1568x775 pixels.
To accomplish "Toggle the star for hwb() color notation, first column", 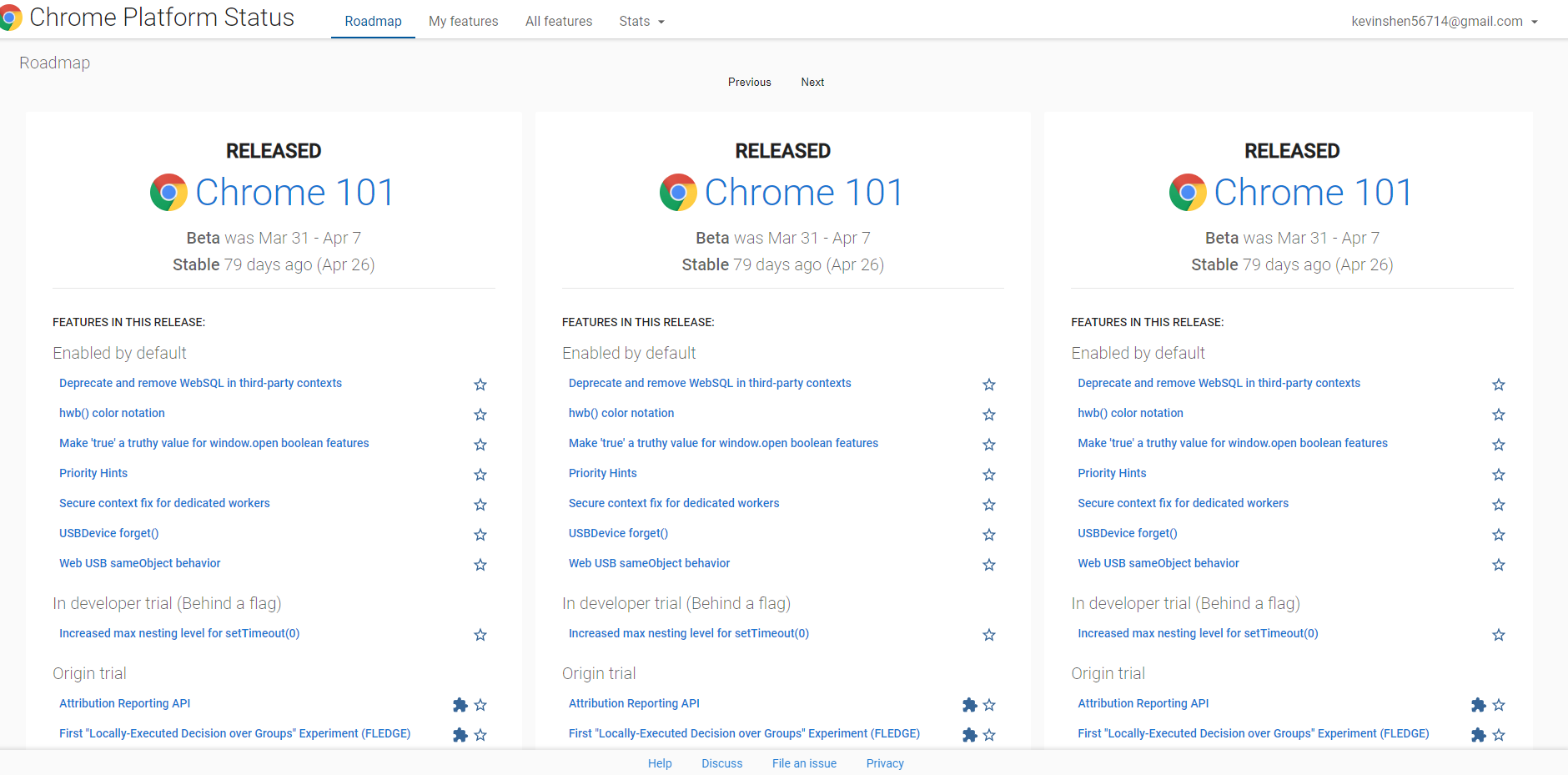I will (x=480, y=415).
